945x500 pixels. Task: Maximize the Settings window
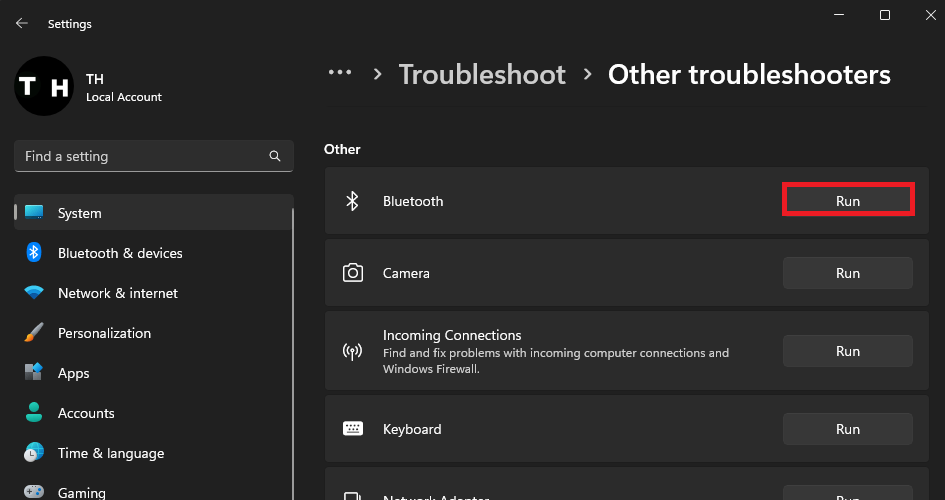point(885,15)
